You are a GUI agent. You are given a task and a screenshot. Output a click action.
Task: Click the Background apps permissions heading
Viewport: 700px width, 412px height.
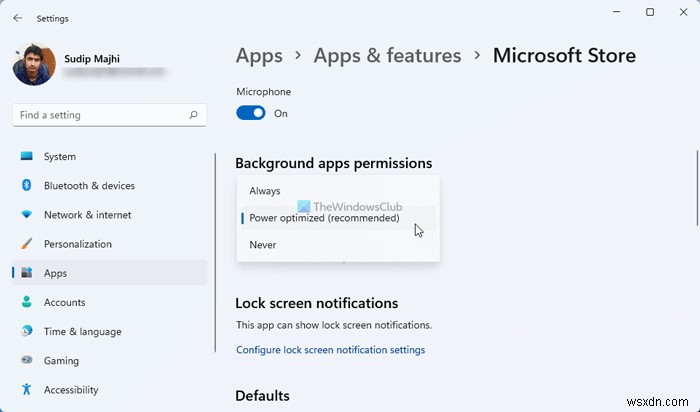(x=333, y=163)
